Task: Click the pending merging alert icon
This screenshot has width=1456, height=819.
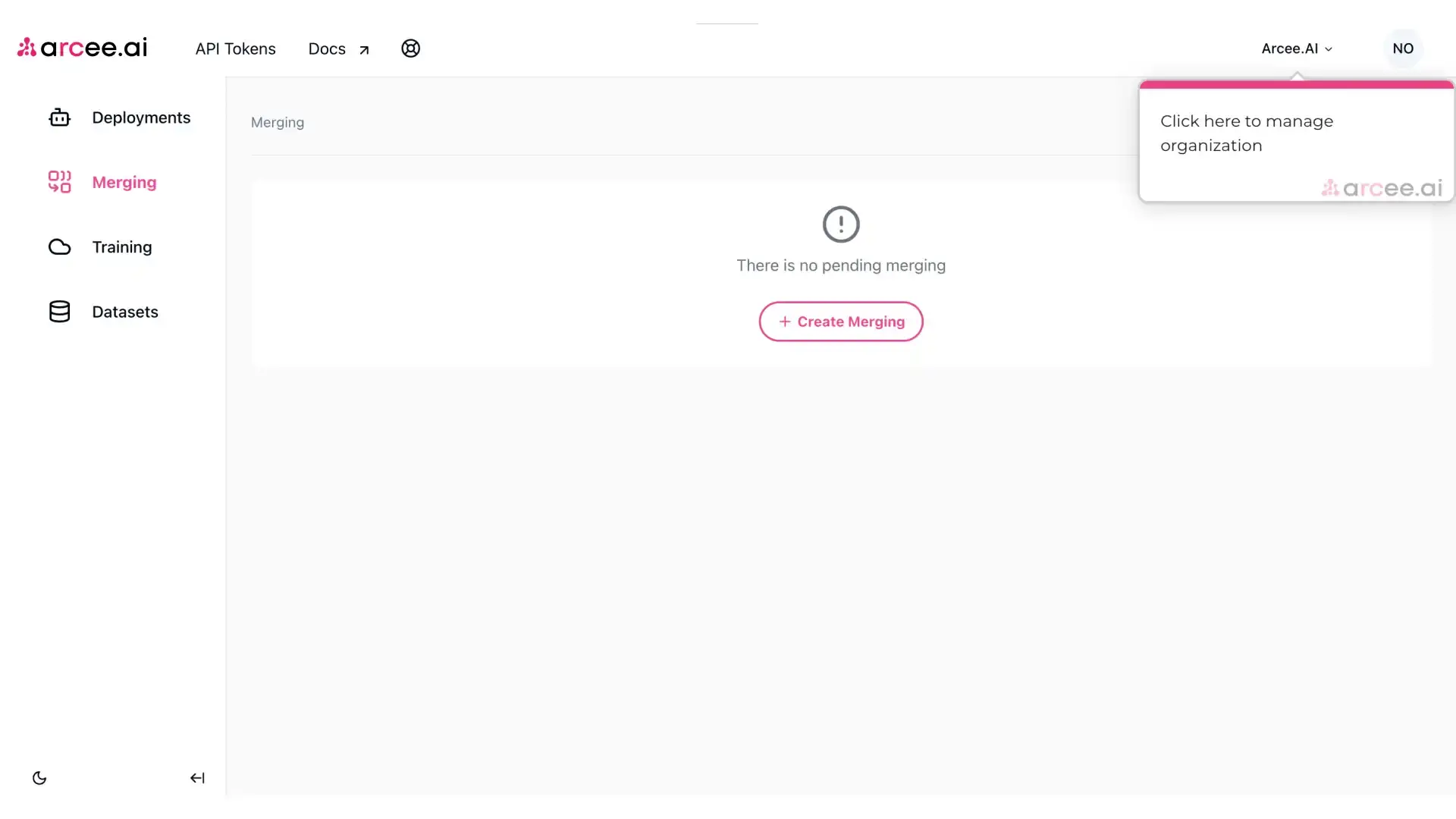Action: (x=840, y=224)
